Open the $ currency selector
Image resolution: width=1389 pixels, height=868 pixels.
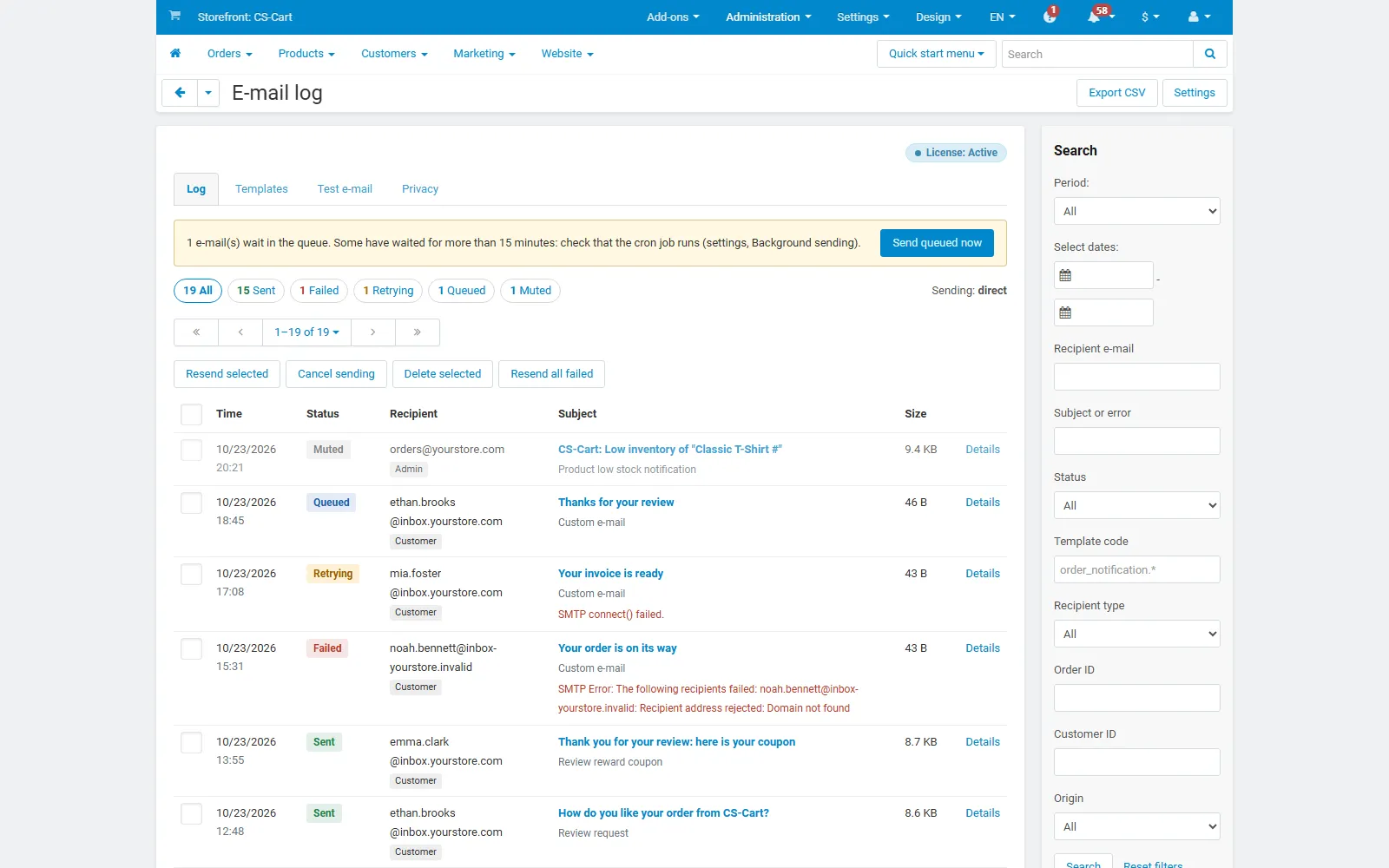[1150, 16]
